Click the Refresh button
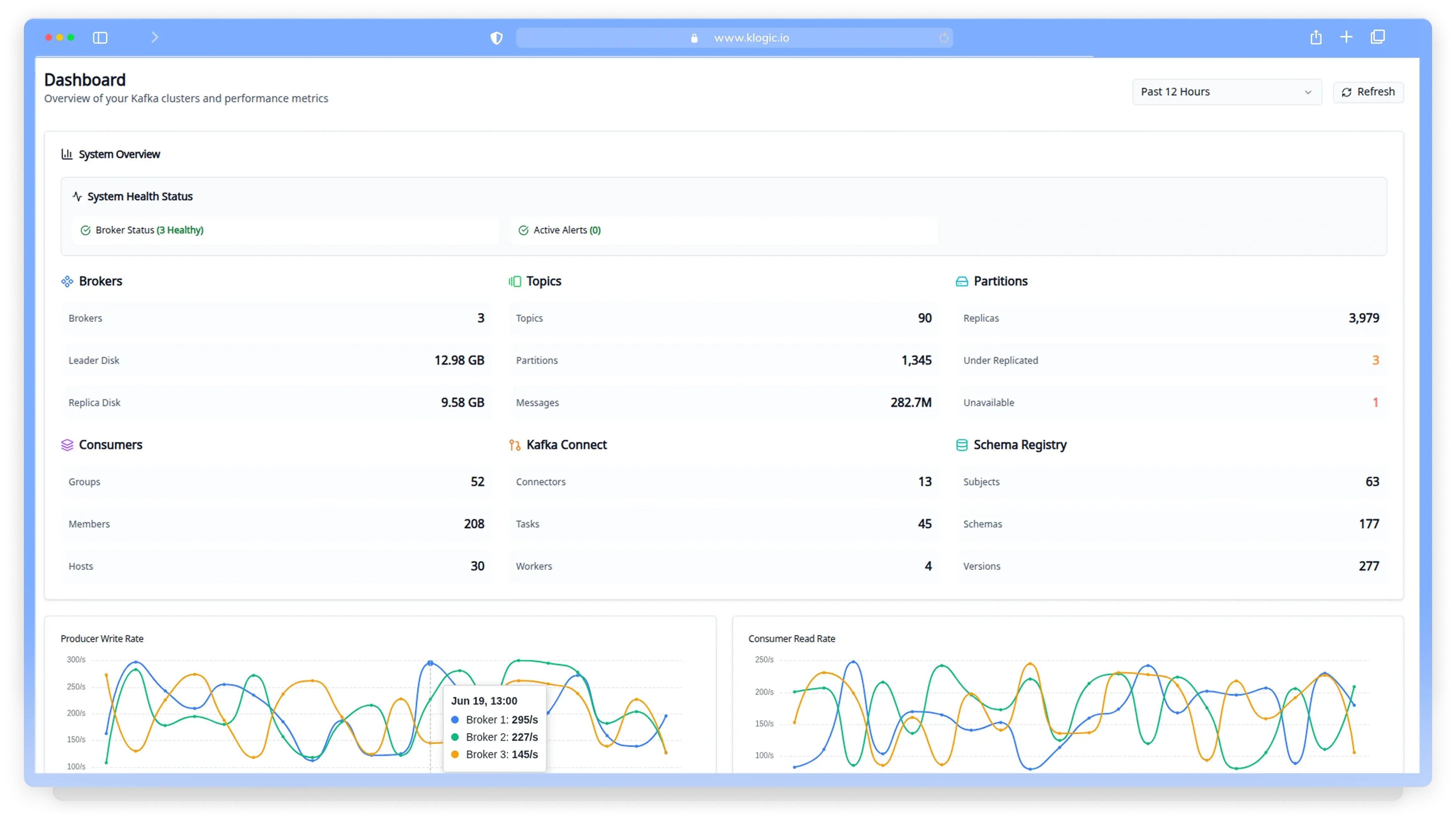The width and height of the screenshot is (1456, 821). click(1368, 92)
